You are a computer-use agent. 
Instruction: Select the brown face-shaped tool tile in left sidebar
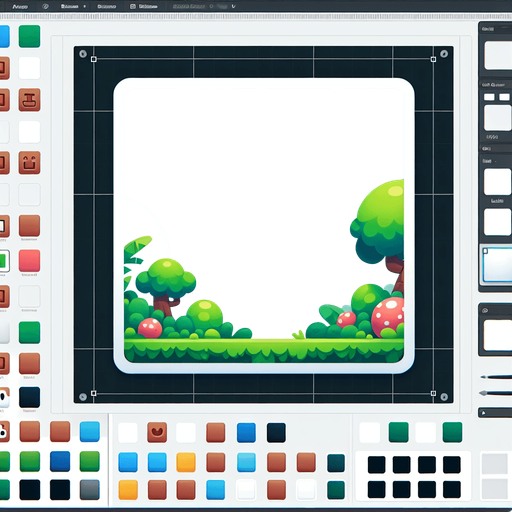point(29,163)
